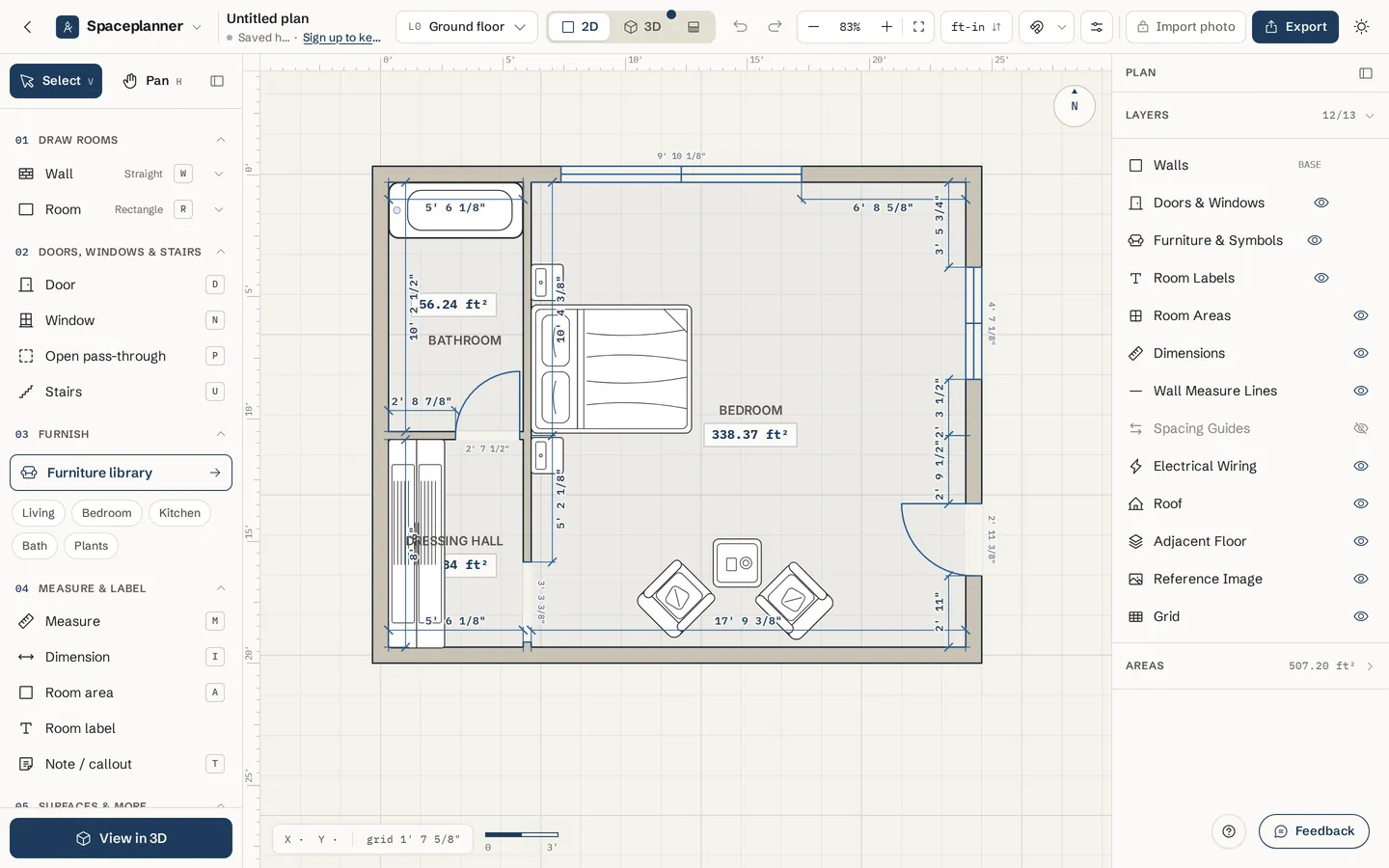Filter furniture by Living
1389x868 pixels.
pos(39,513)
